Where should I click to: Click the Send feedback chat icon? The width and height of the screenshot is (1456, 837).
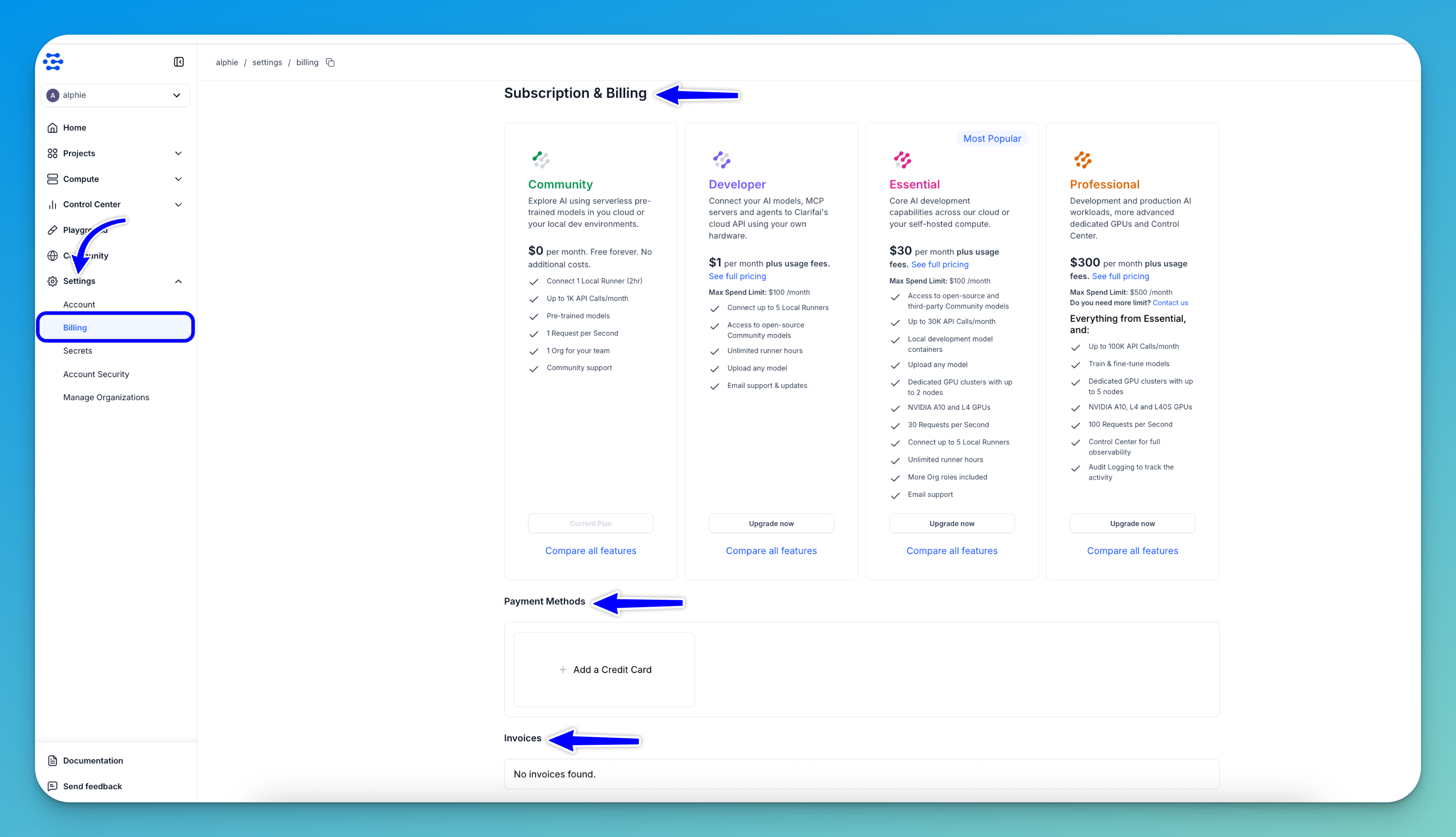pos(52,786)
